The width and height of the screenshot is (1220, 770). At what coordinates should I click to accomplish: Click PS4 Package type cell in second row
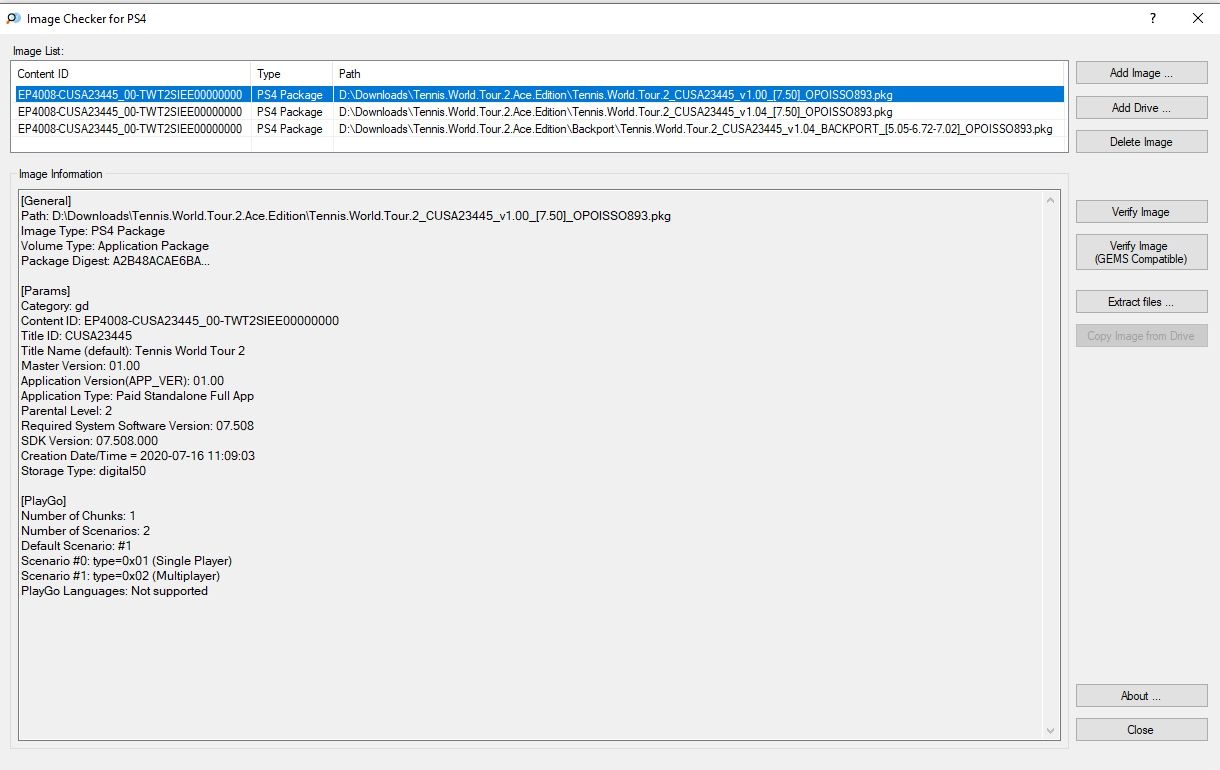pyautogui.click(x=290, y=112)
